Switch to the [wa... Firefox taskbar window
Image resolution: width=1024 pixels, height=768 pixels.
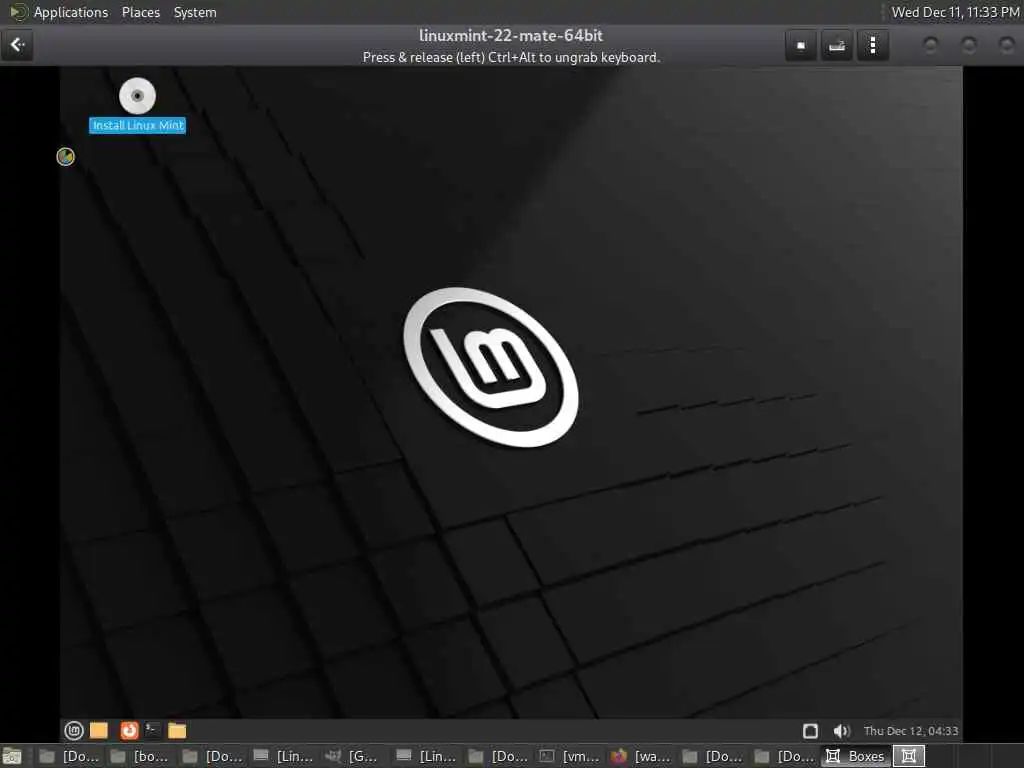[640, 756]
